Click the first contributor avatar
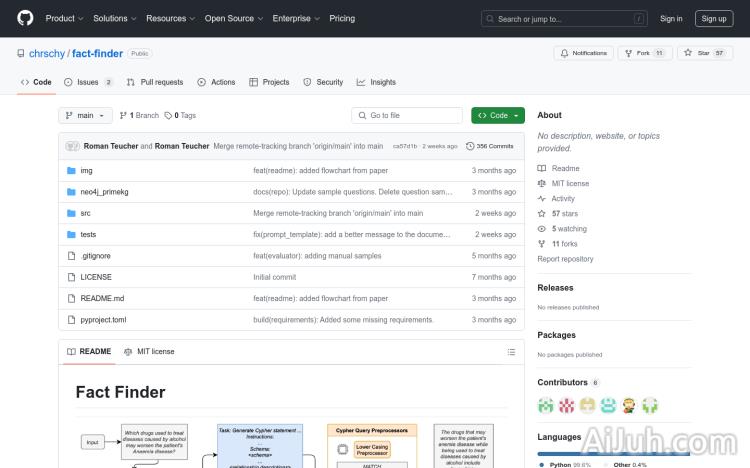Viewport: 750px width, 468px height. [x=545, y=405]
